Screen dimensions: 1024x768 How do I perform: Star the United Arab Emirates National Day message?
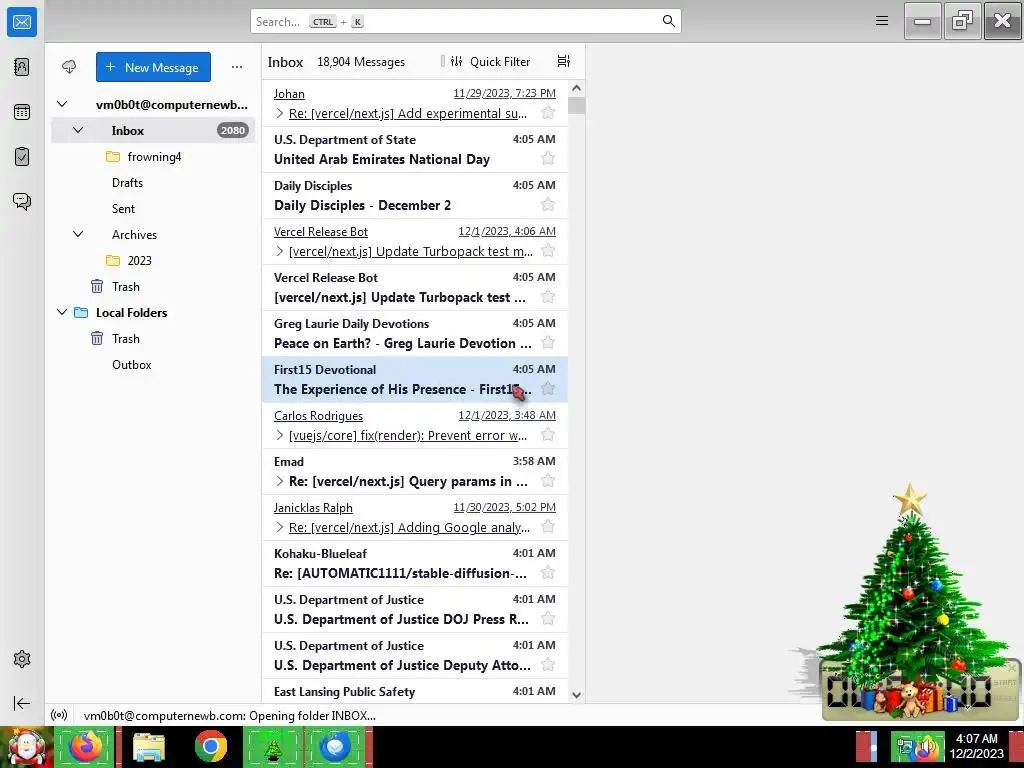tap(548, 159)
